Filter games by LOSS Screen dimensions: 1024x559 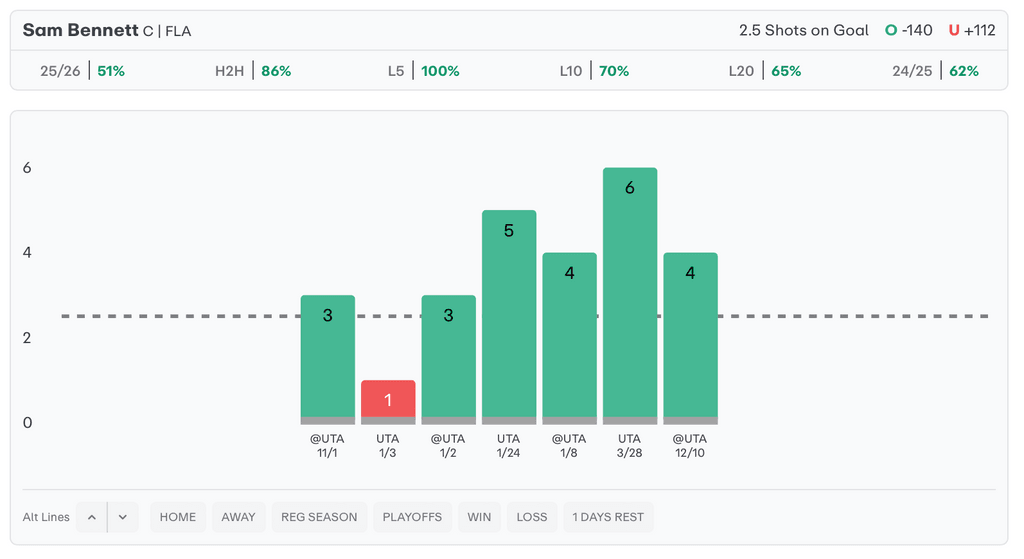point(532,517)
